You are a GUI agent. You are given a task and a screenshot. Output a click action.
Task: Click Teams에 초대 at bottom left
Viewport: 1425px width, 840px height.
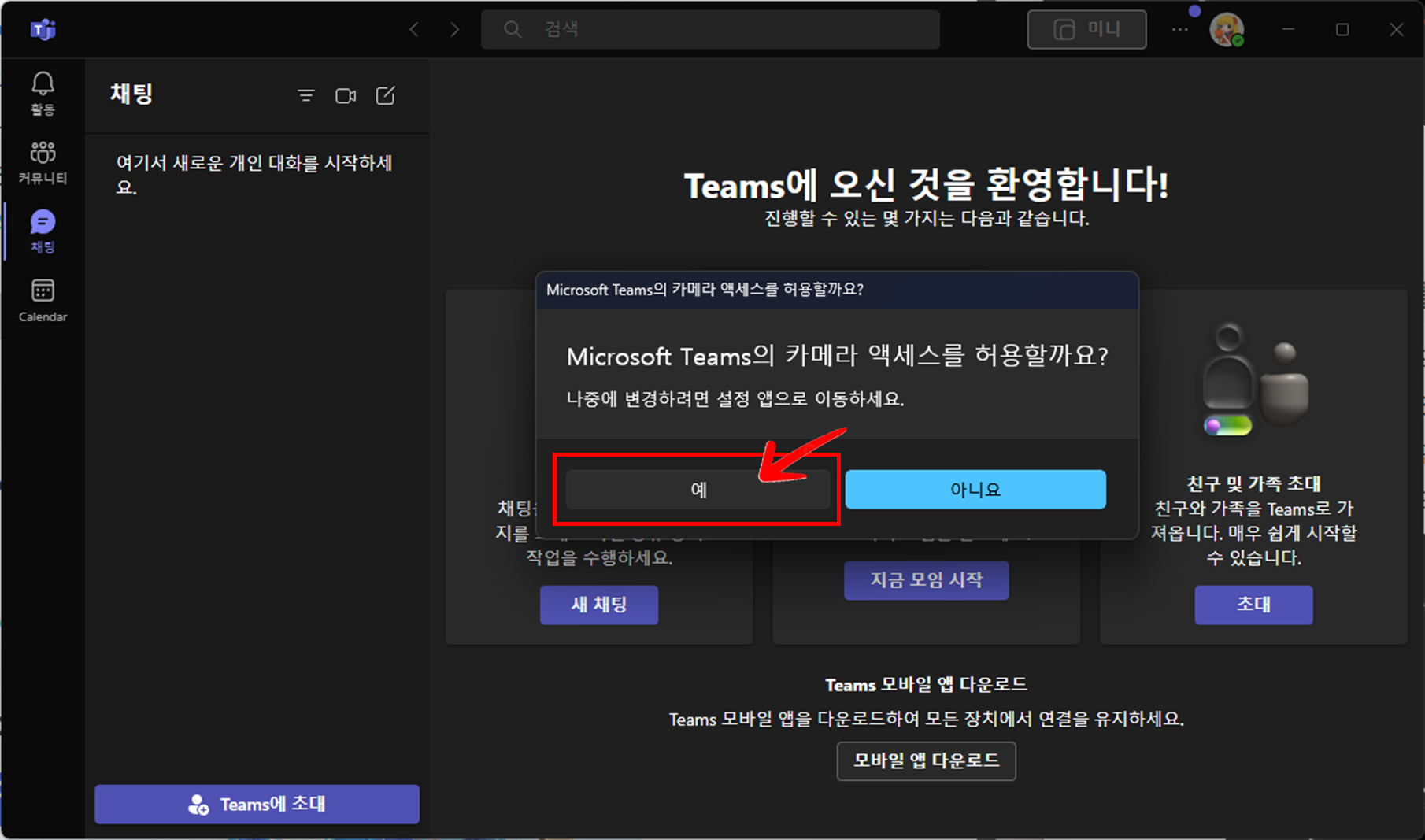[x=257, y=804]
